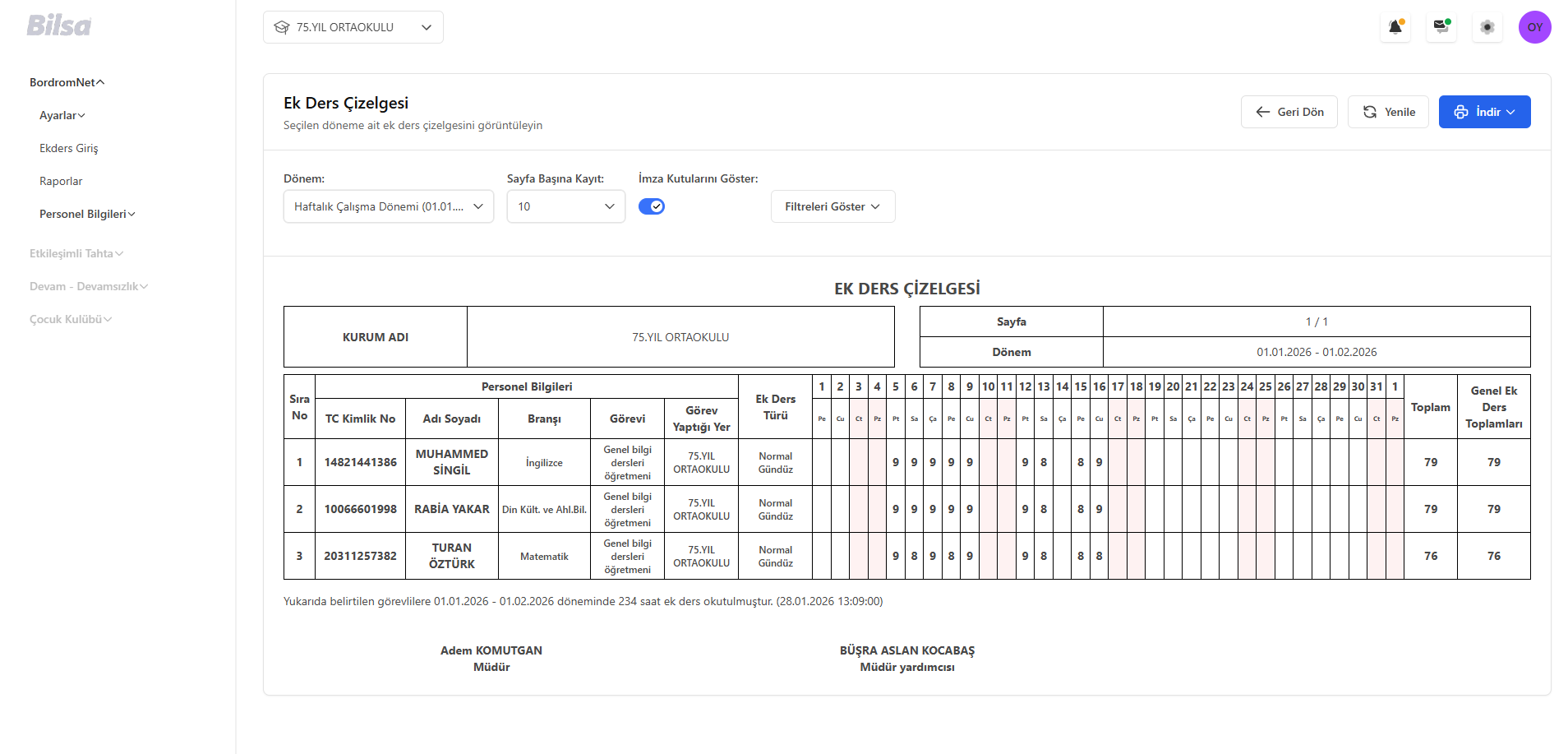
Task: Click MUHAMMED SİNGİL's TC number cell
Action: (360, 462)
